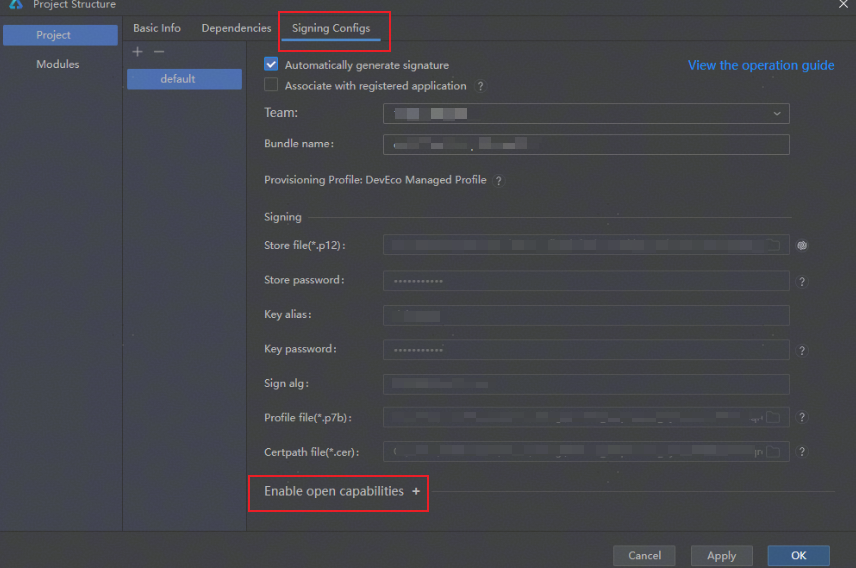Click the plus icon to add signing config
This screenshot has height=568, width=856.
coord(138,52)
